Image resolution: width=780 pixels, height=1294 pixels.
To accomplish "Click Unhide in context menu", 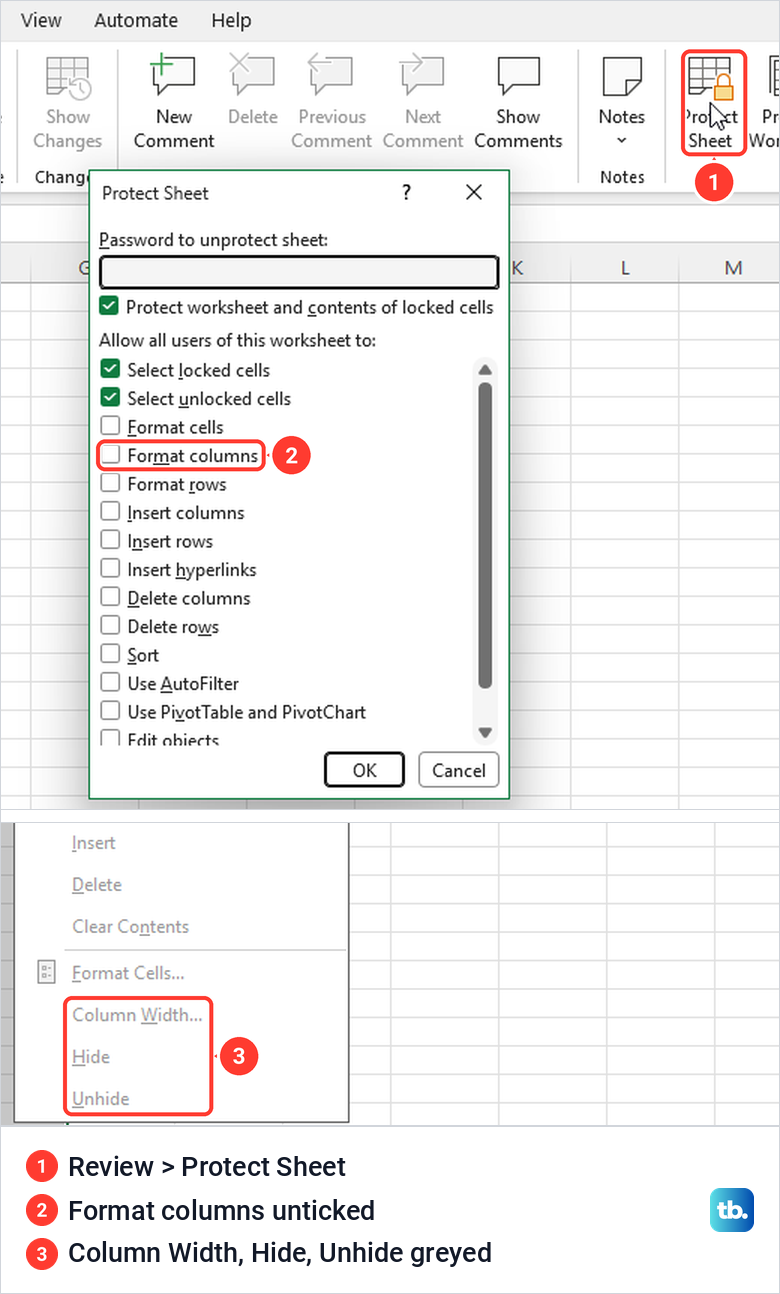I will click(101, 1099).
